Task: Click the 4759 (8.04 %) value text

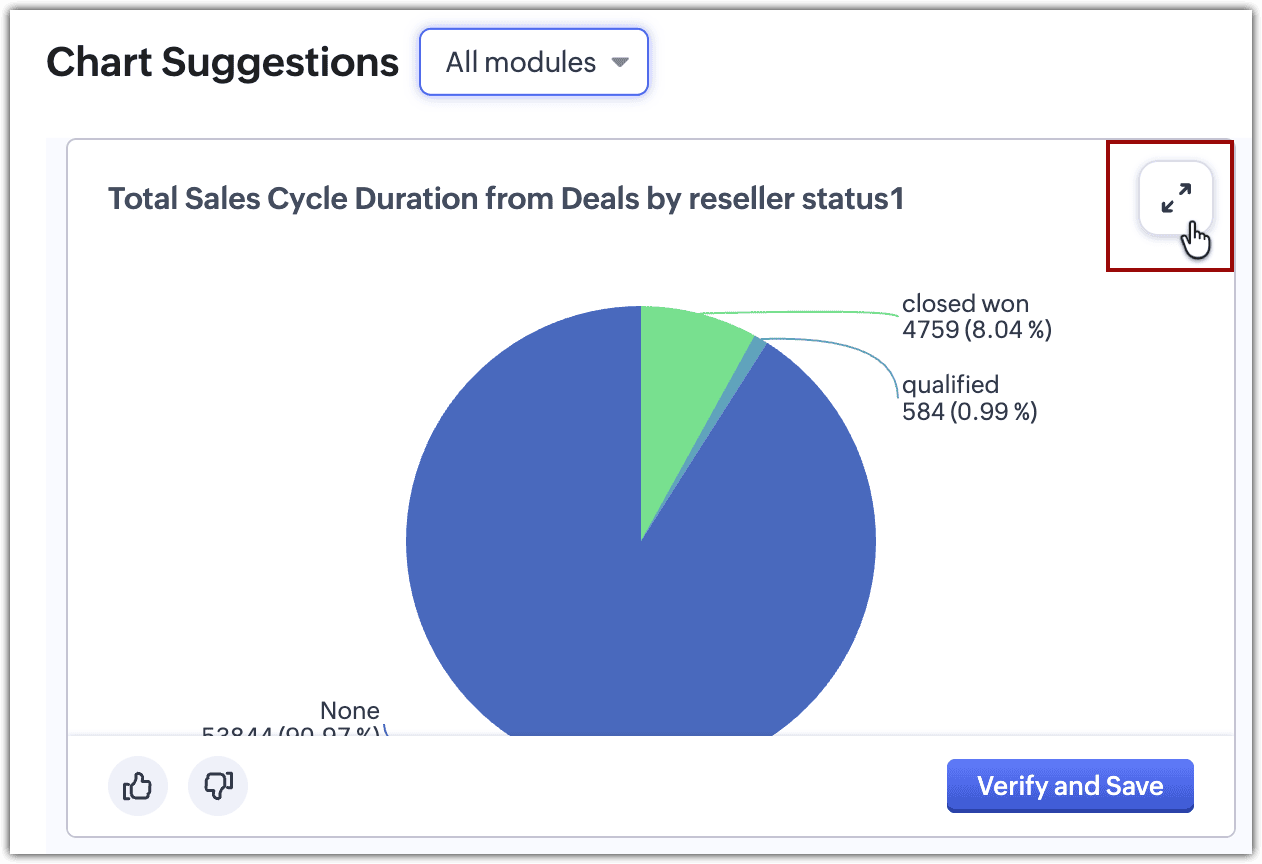Action: click(x=976, y=329)
